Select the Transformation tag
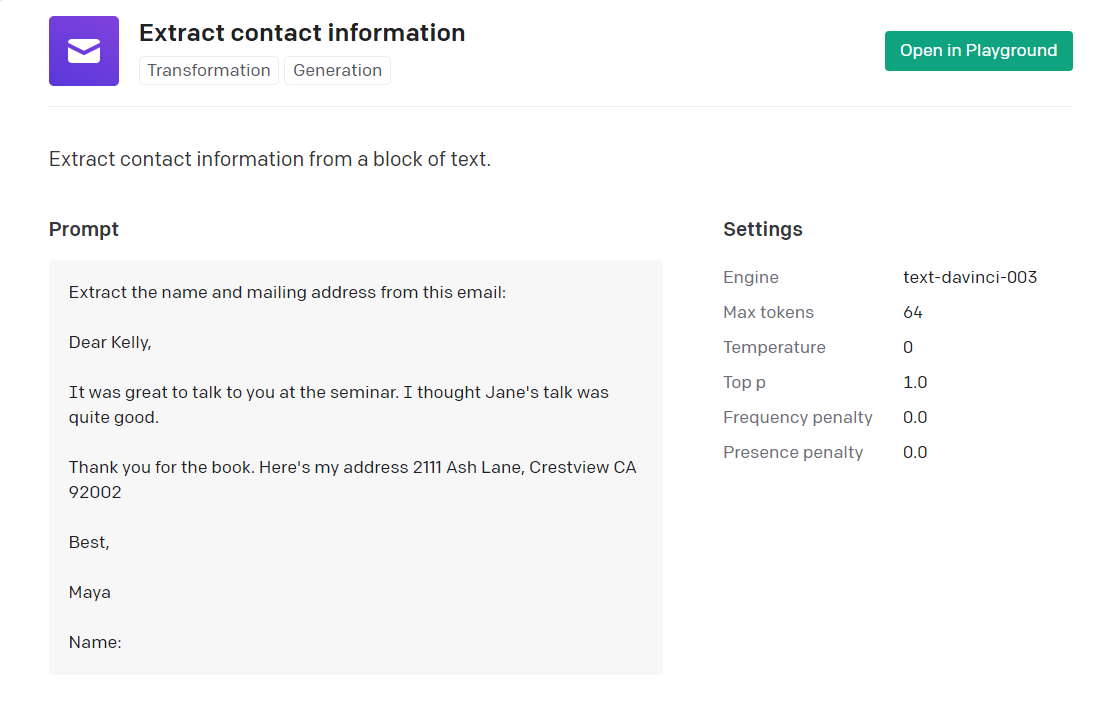Viewport: 1118px width, 713px height. click(209, 71)
